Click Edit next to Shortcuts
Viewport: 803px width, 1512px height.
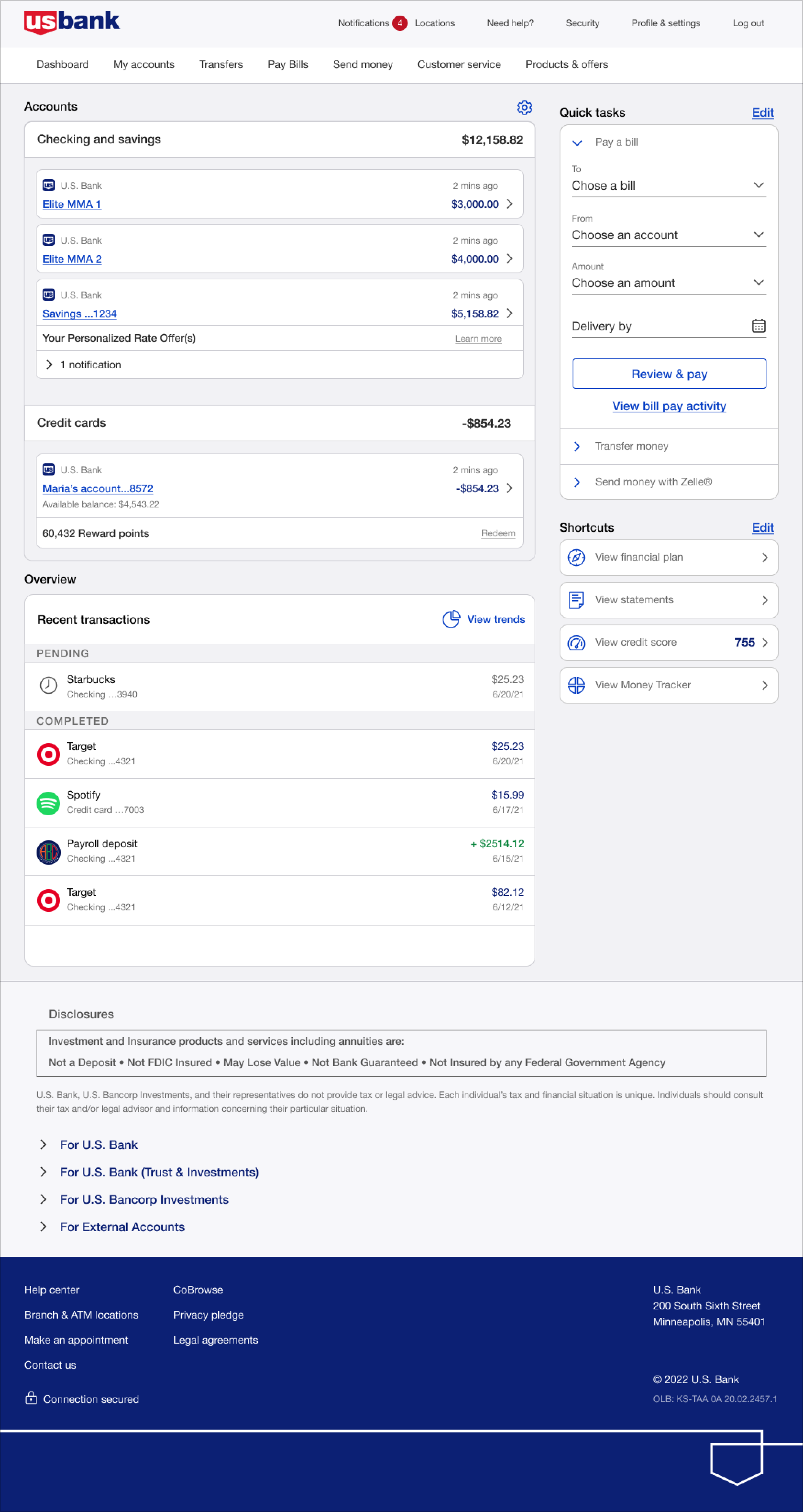pyautogui.click(x=762, y=528)
